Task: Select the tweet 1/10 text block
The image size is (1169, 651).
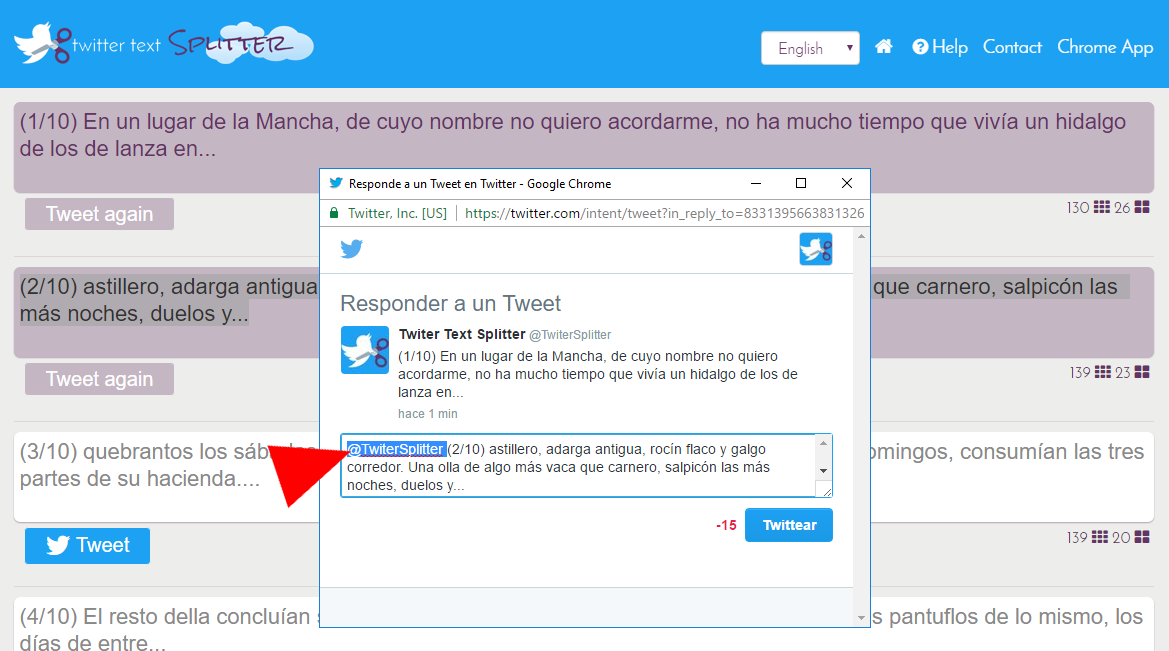Action: (x=584, y=147)
